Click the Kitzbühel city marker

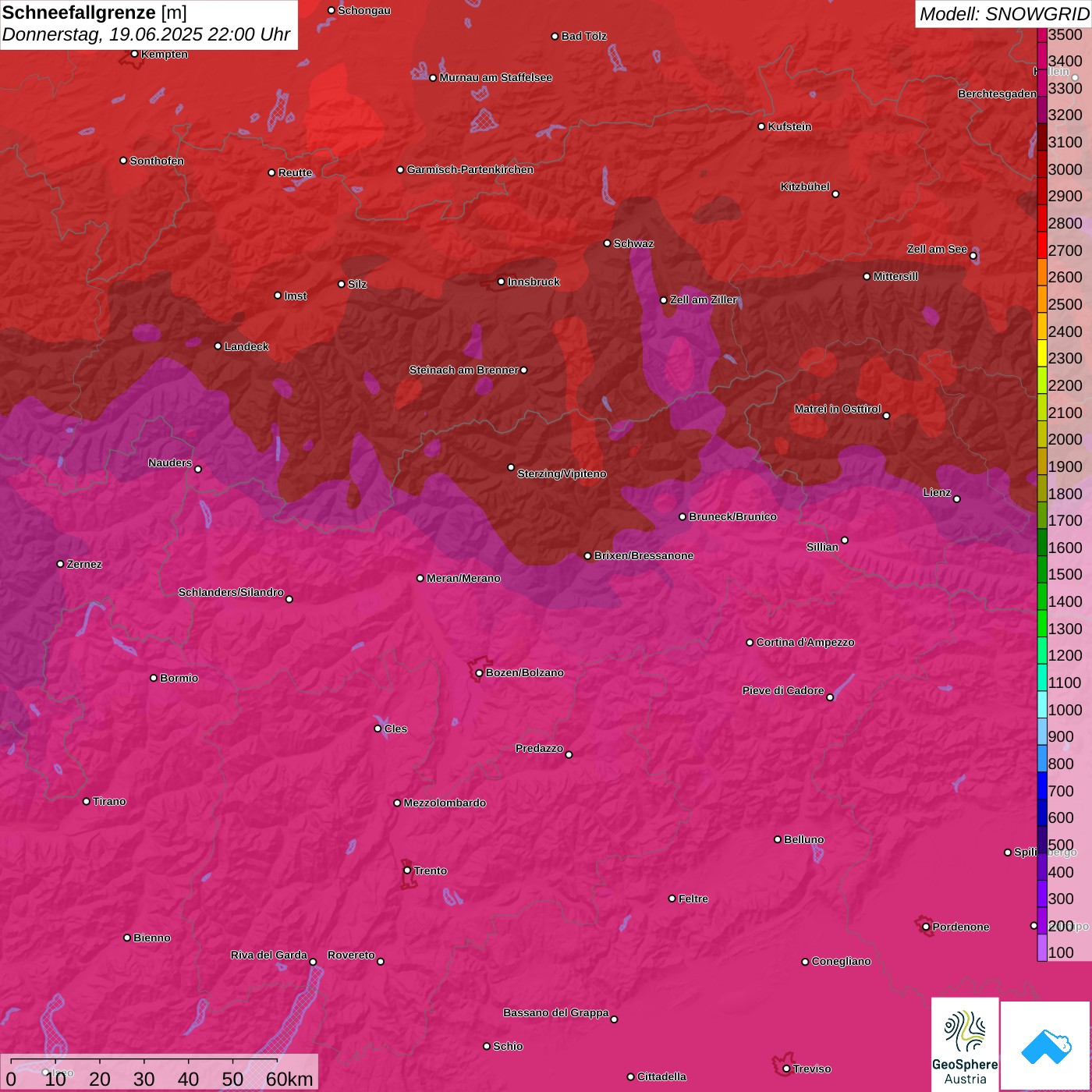click(x=835, y=194)
